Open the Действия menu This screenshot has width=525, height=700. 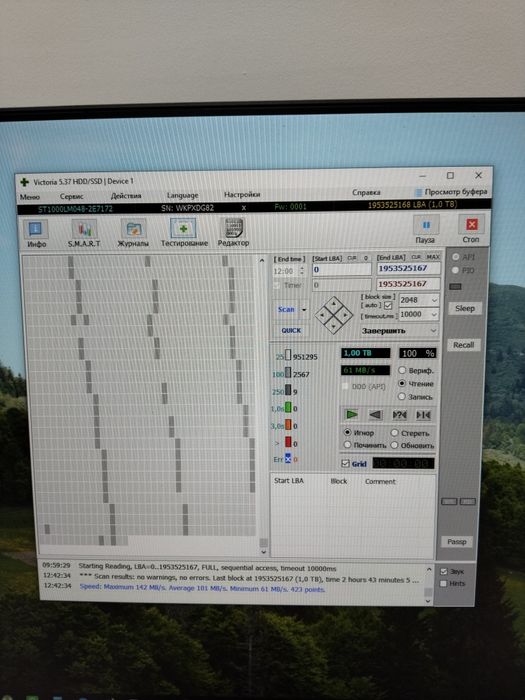tap(126, 196)
